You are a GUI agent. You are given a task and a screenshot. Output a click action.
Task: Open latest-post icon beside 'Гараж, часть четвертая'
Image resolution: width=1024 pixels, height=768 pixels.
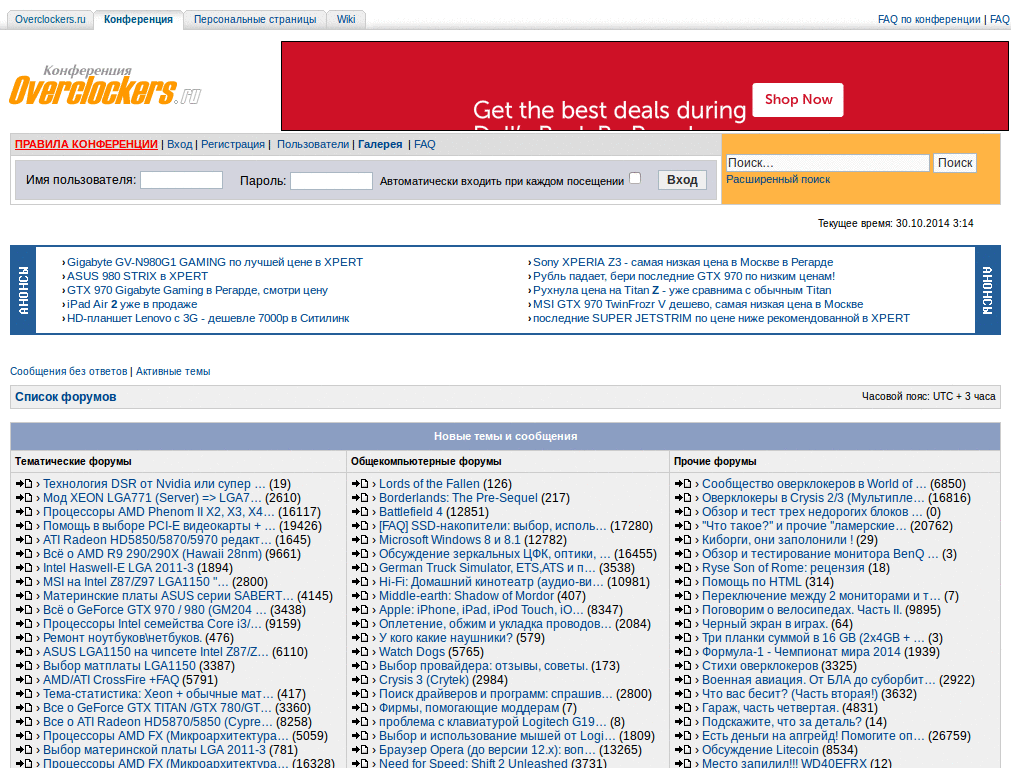[683, 708]
